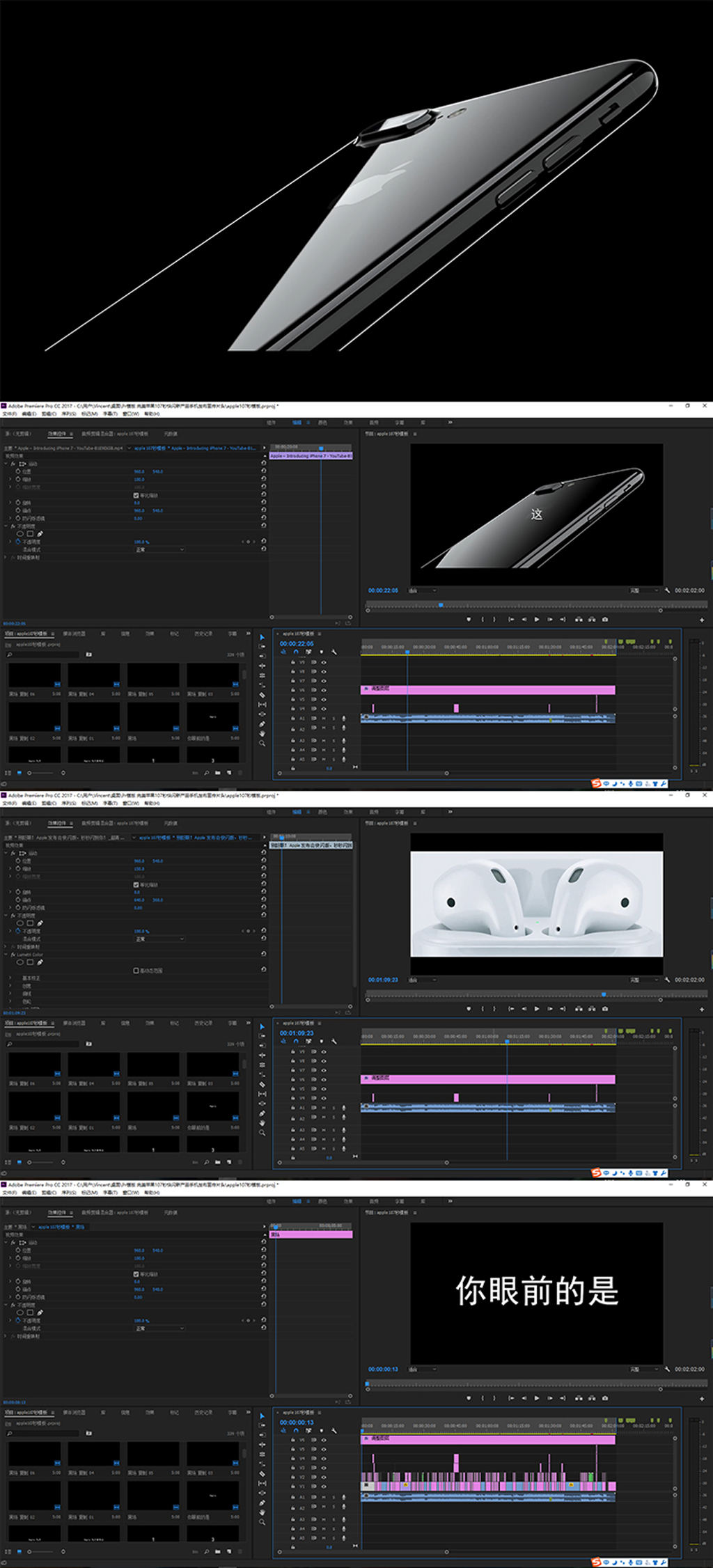This screenshot has width=713, height=1568.
Task: Select the Hand tool in the iPhone-preview window
Action: point(262,734)
